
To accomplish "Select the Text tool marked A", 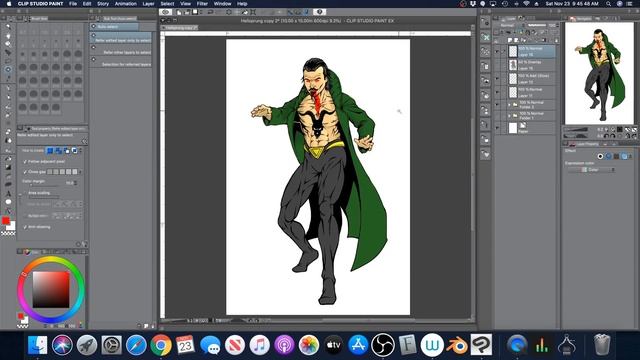I will click(8, 193).
